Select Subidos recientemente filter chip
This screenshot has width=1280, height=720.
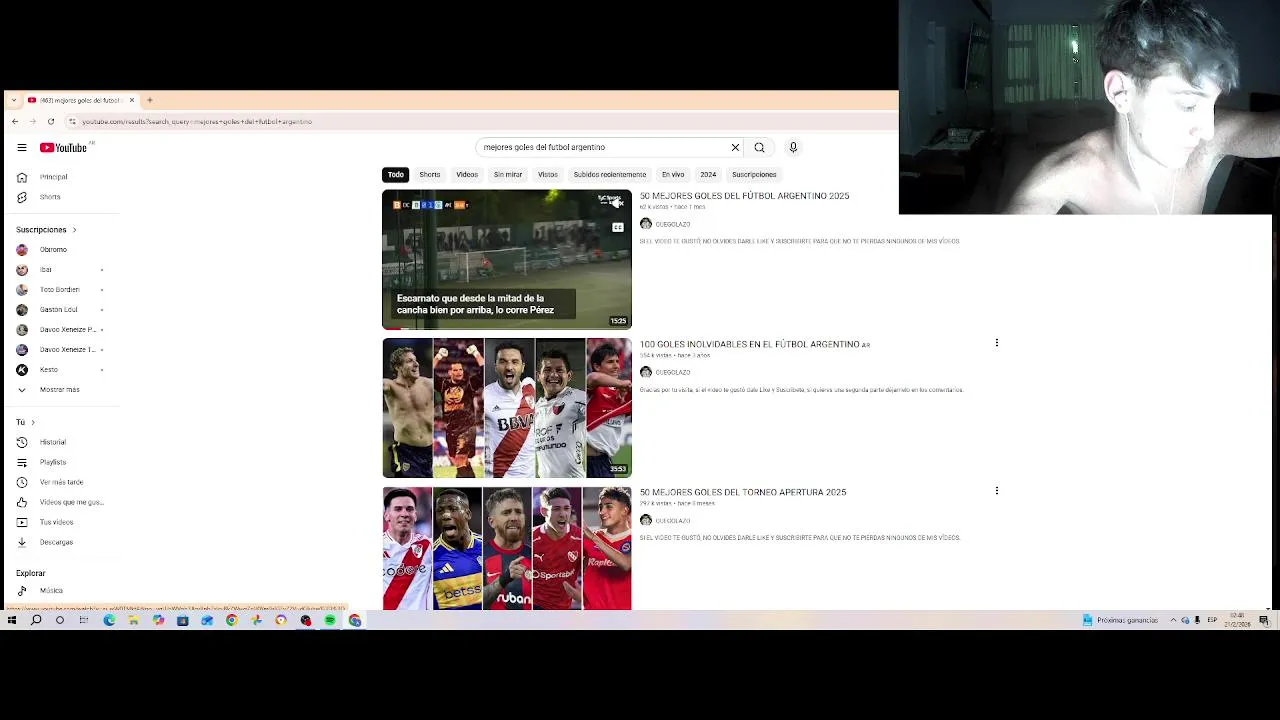pos(610,175)
